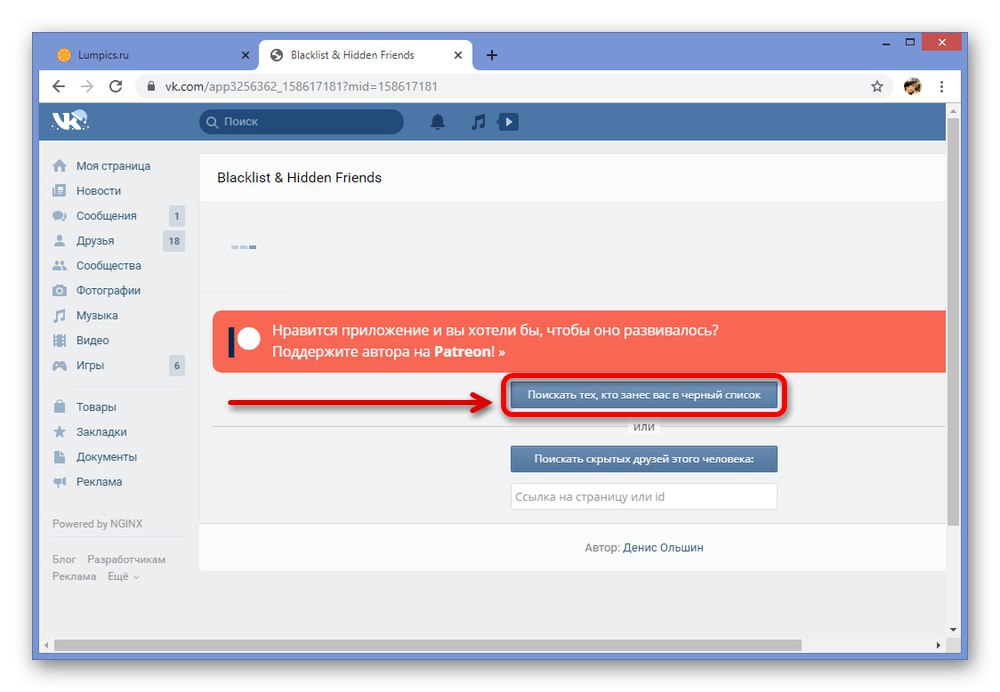Screen dimensions: 1000x692
Task: Click the person icon beside Друзья
Action: (59, 240)
